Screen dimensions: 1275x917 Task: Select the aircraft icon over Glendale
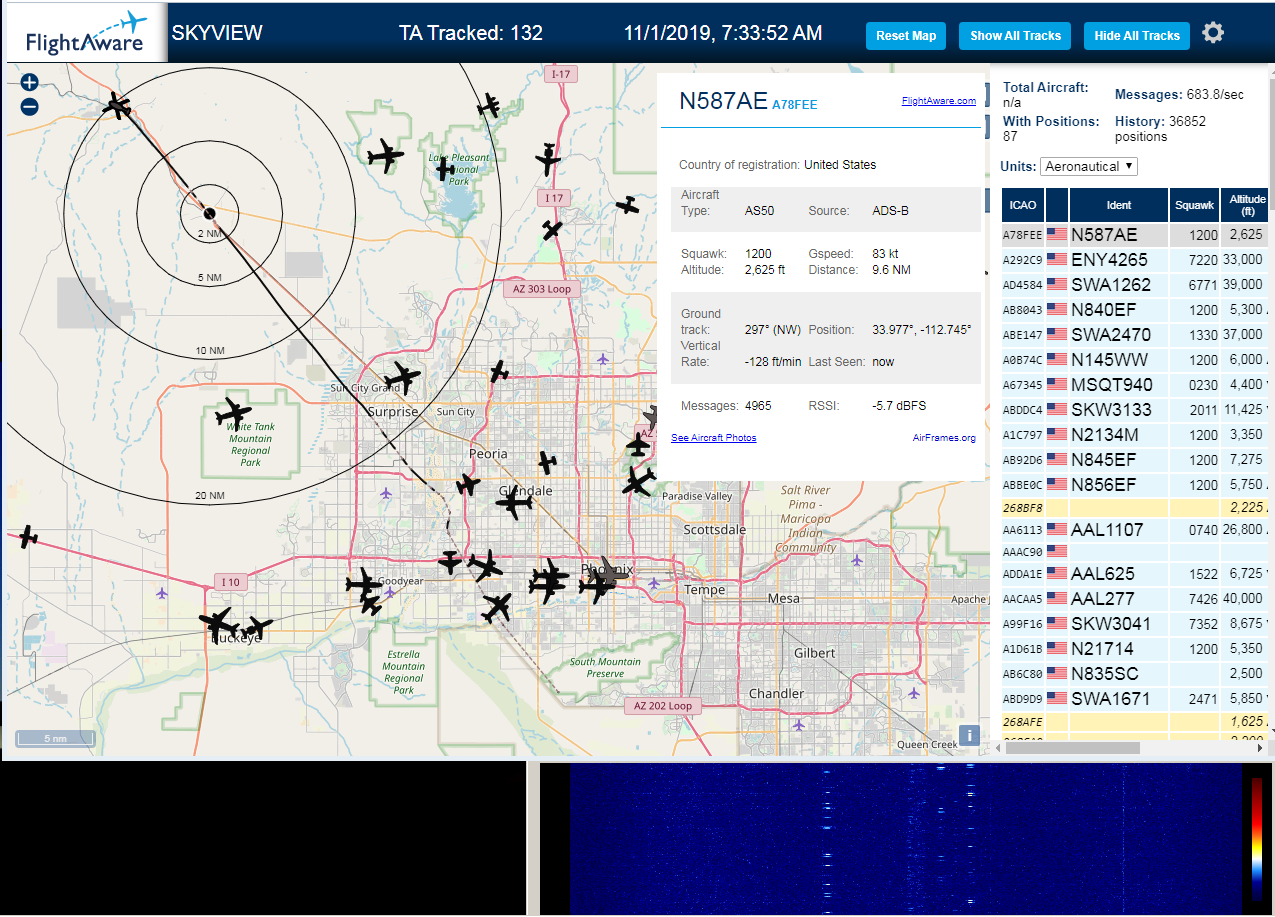tap(513, 503)
